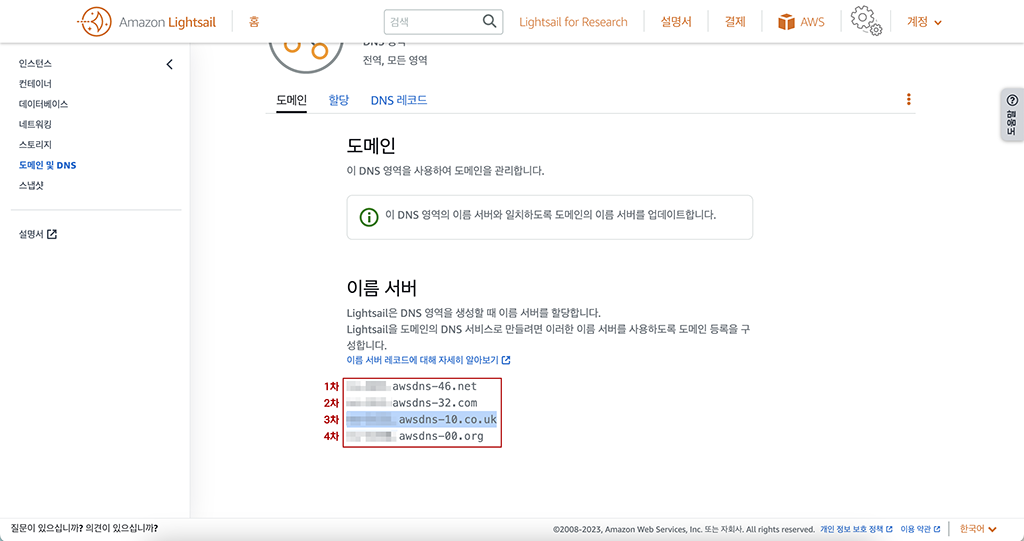Viewport: 1024px width, 541px height.
Task: Select 데이터베이스 in the sidebar
Action: [x=43, y=104]
